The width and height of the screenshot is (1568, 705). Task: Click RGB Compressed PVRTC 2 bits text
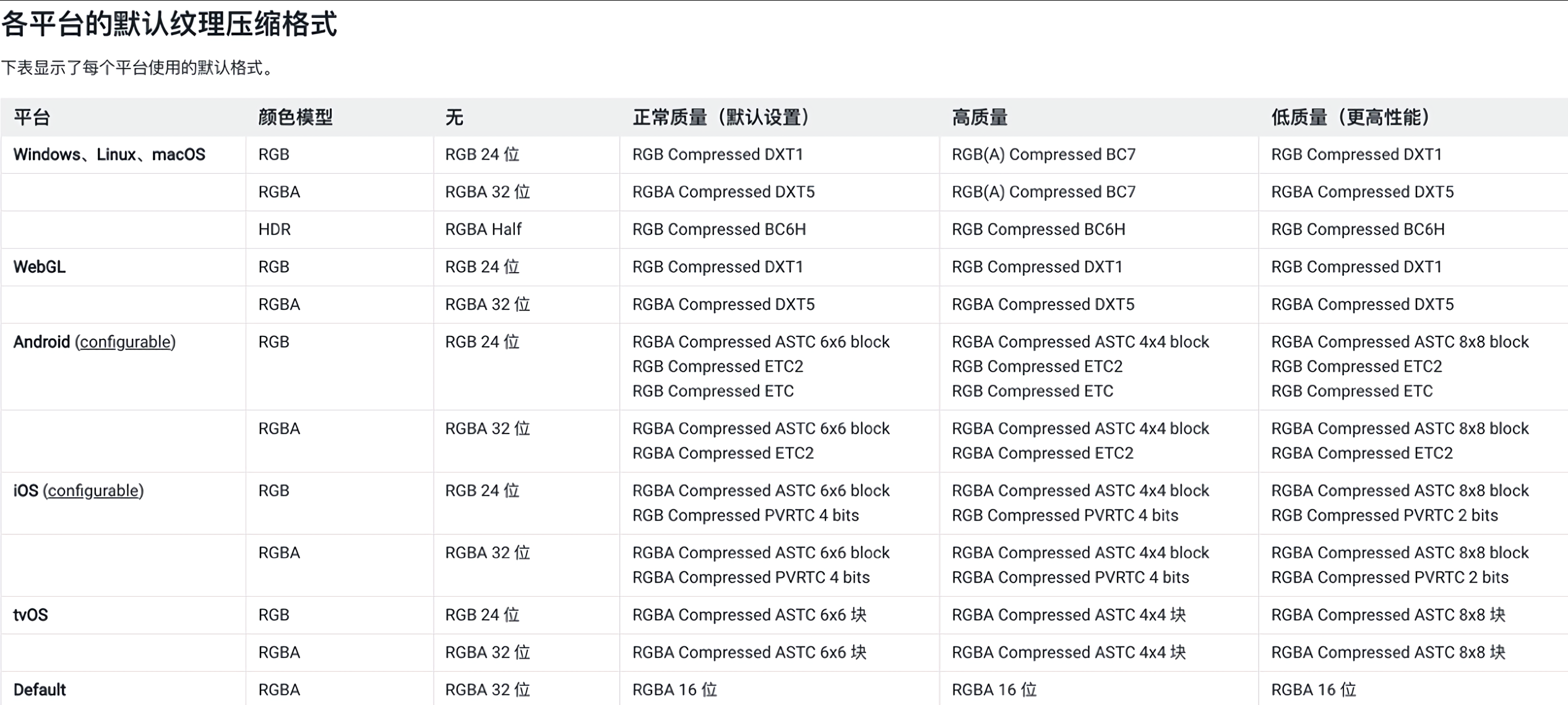1384,515
